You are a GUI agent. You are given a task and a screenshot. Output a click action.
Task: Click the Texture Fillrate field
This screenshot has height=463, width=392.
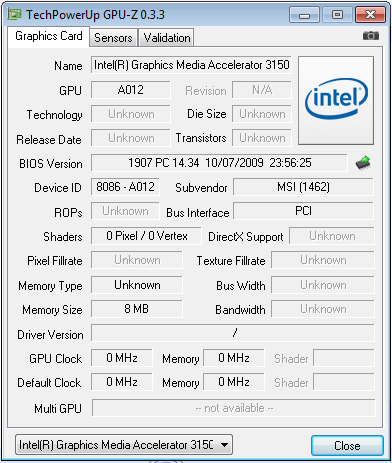click(x=323, y=260)
